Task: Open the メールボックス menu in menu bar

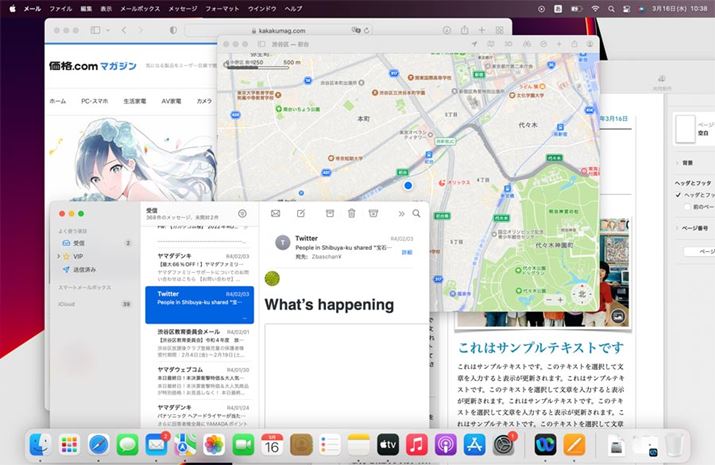Action: 140,7
